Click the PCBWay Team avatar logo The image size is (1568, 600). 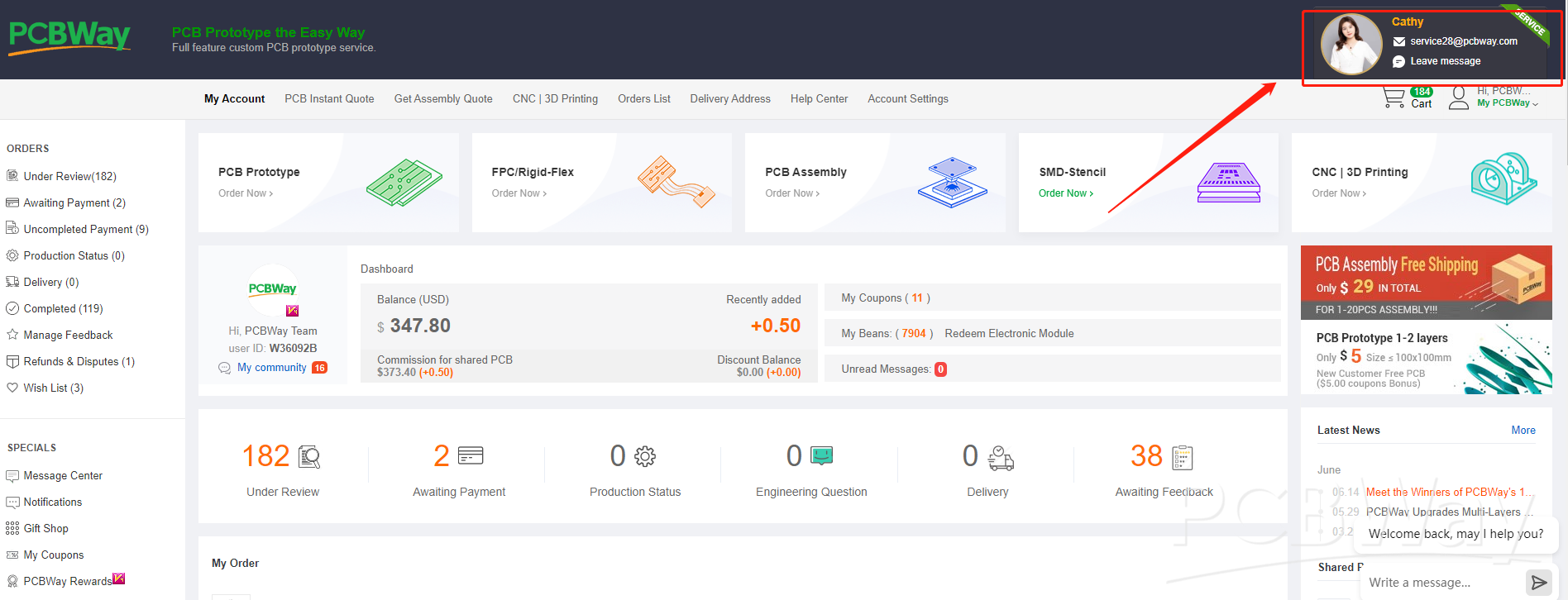click(273, 289)
